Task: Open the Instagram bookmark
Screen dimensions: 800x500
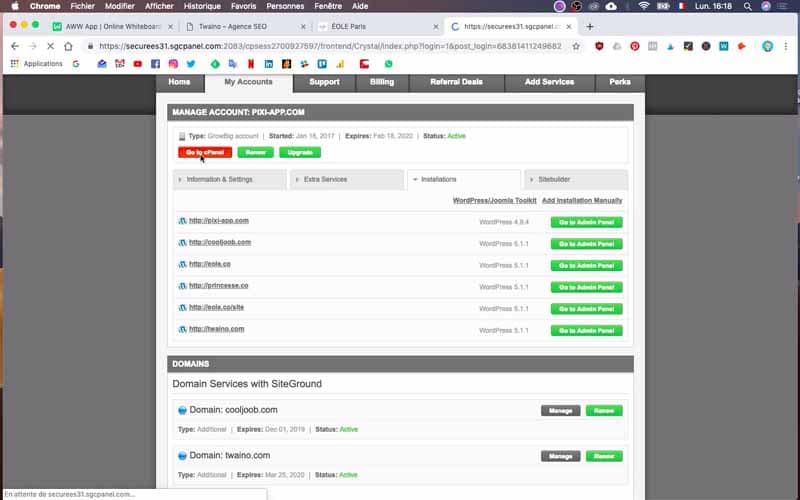Action: tap(173, 64)
